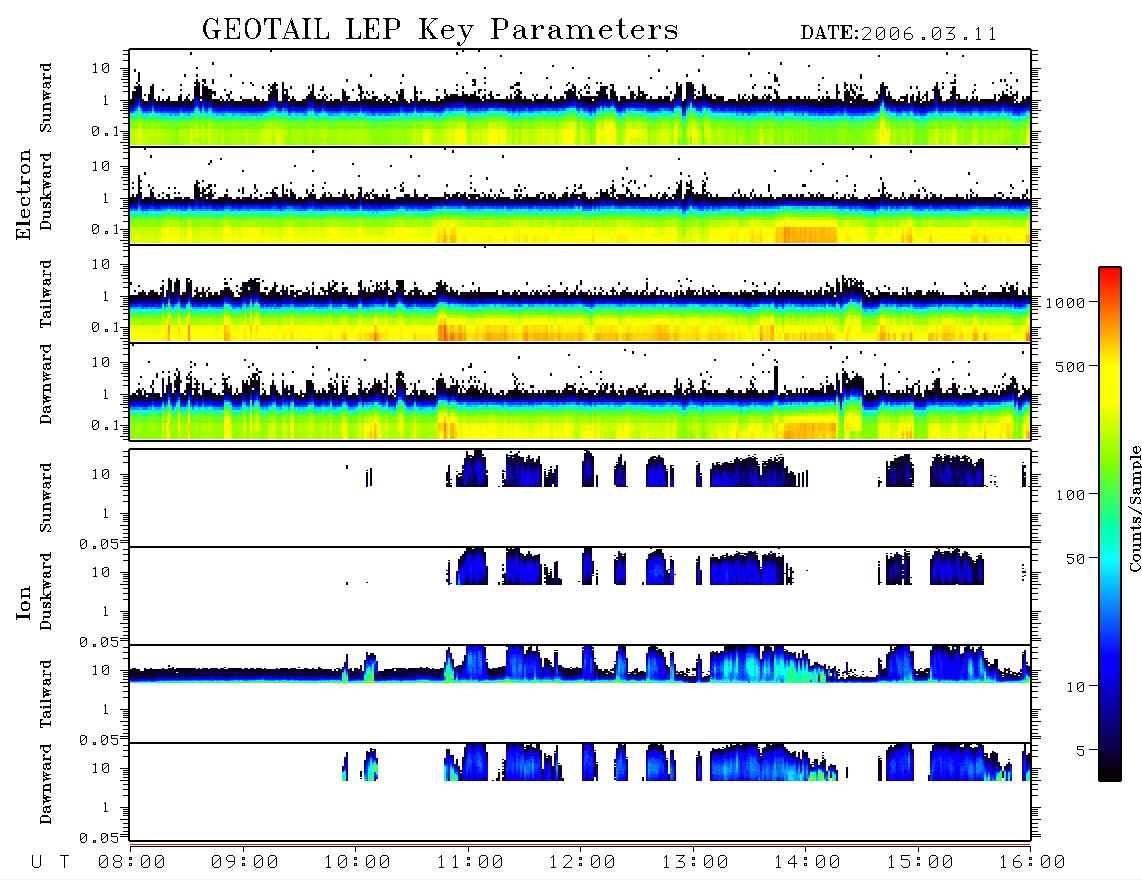
Task: Click the 100 colorbar tick value
Action: (1070, 495)
